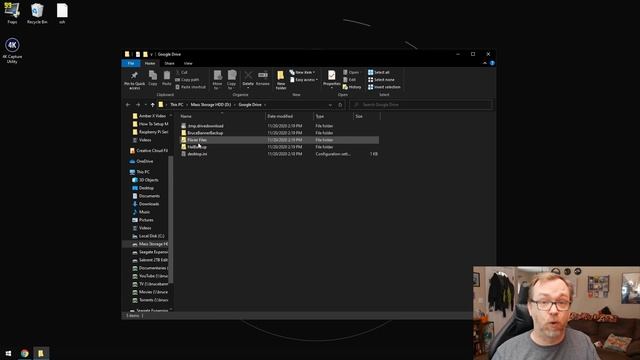Open the recent locations dropdown arrow

[146, 105]
